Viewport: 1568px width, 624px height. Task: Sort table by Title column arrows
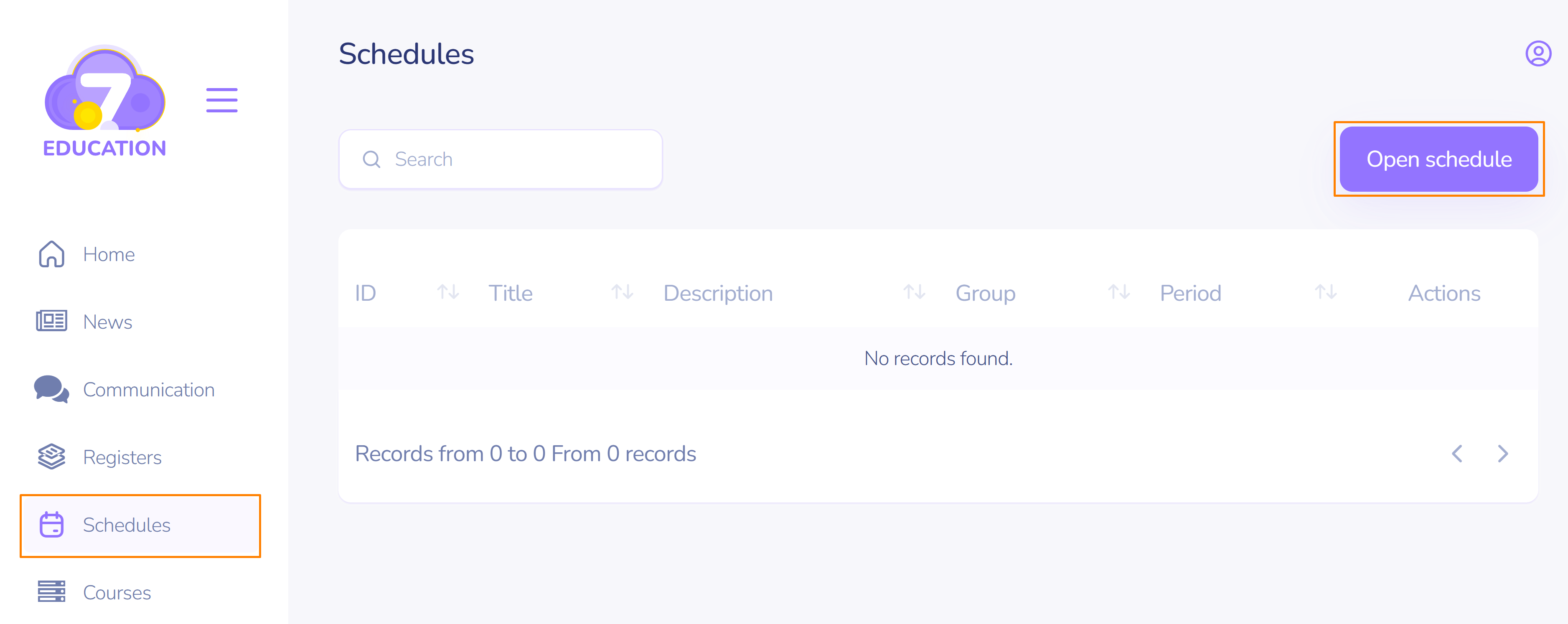click(x=622, y=293)
